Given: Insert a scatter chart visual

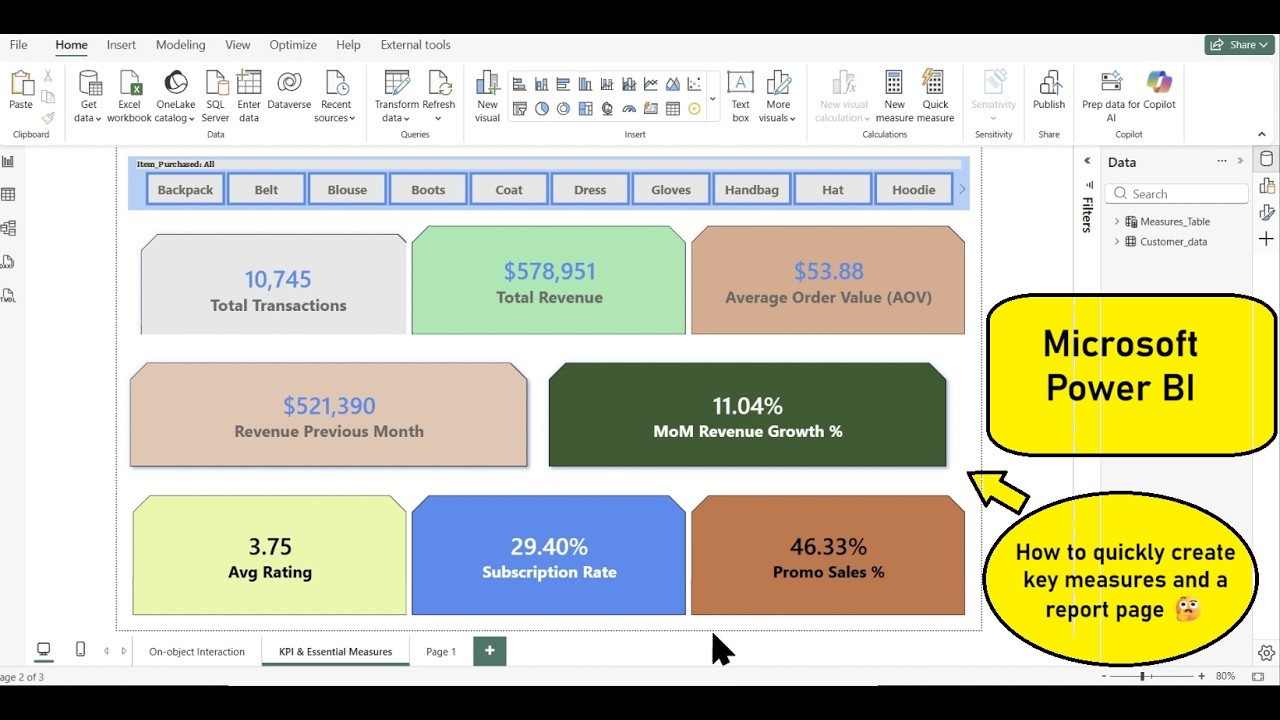Looking at the screenshot, I should (695, 84).
